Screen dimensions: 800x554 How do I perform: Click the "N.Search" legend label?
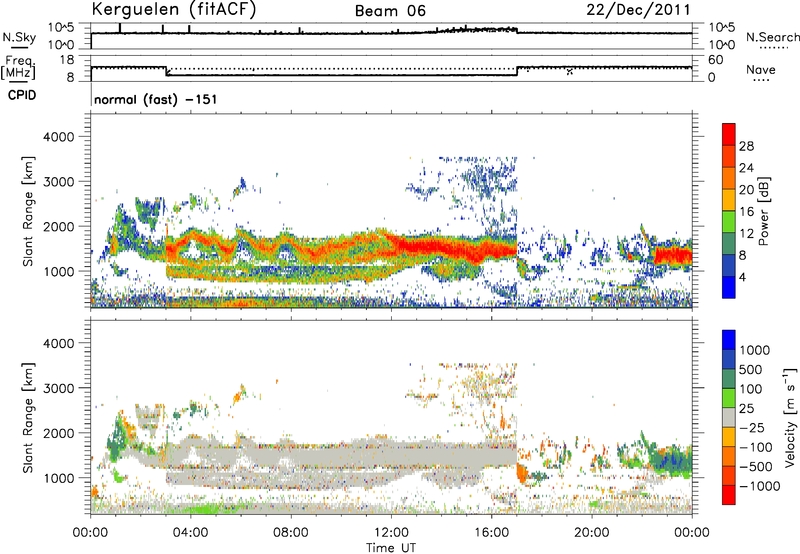coord(773,37)
